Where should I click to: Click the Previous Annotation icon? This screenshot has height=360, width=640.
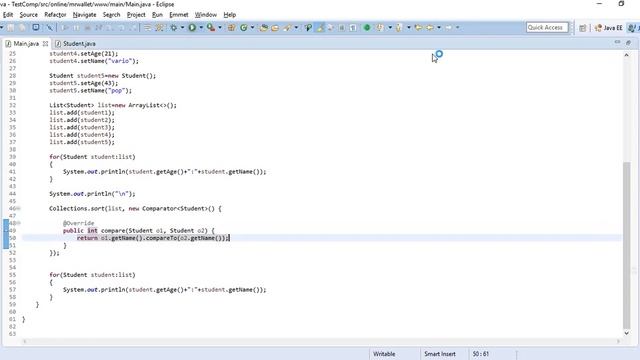pyautogui.click(x=399, y=27)
